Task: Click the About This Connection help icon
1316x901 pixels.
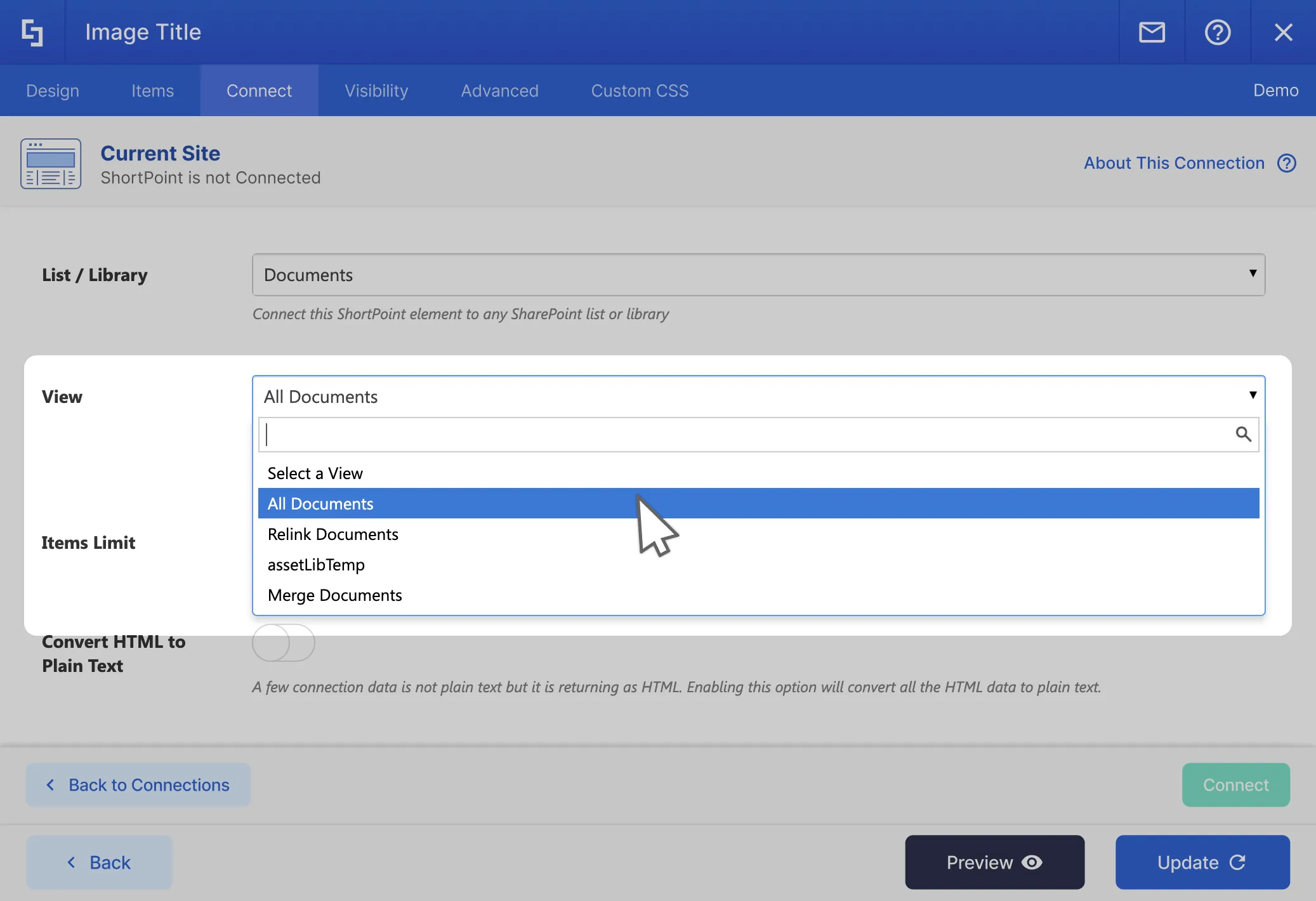Action: click(x=1287, y=163)
